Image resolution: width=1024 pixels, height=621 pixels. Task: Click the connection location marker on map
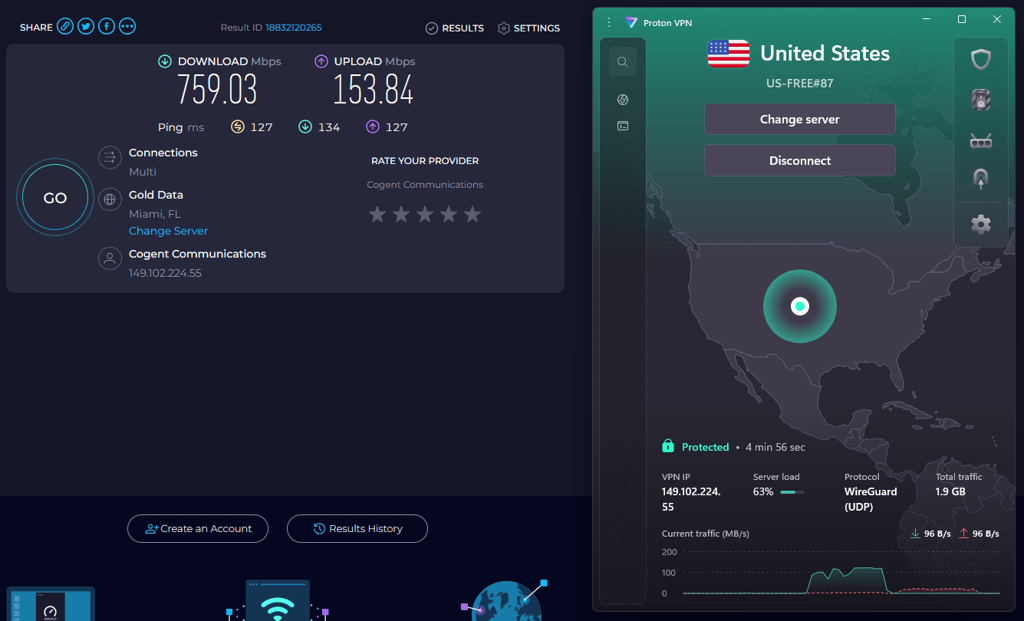(x=799, y=306)
